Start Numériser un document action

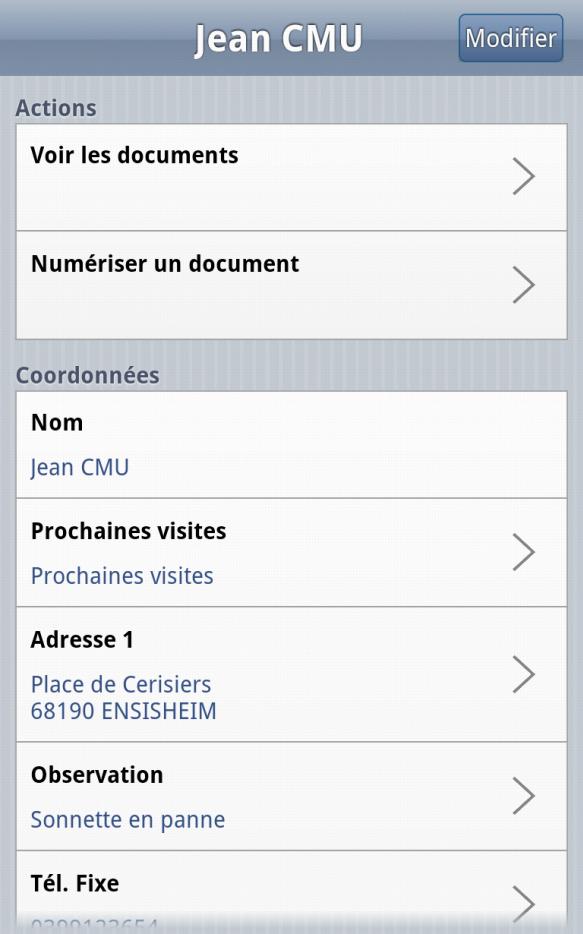pyautogui.click(x=165, y=264)
